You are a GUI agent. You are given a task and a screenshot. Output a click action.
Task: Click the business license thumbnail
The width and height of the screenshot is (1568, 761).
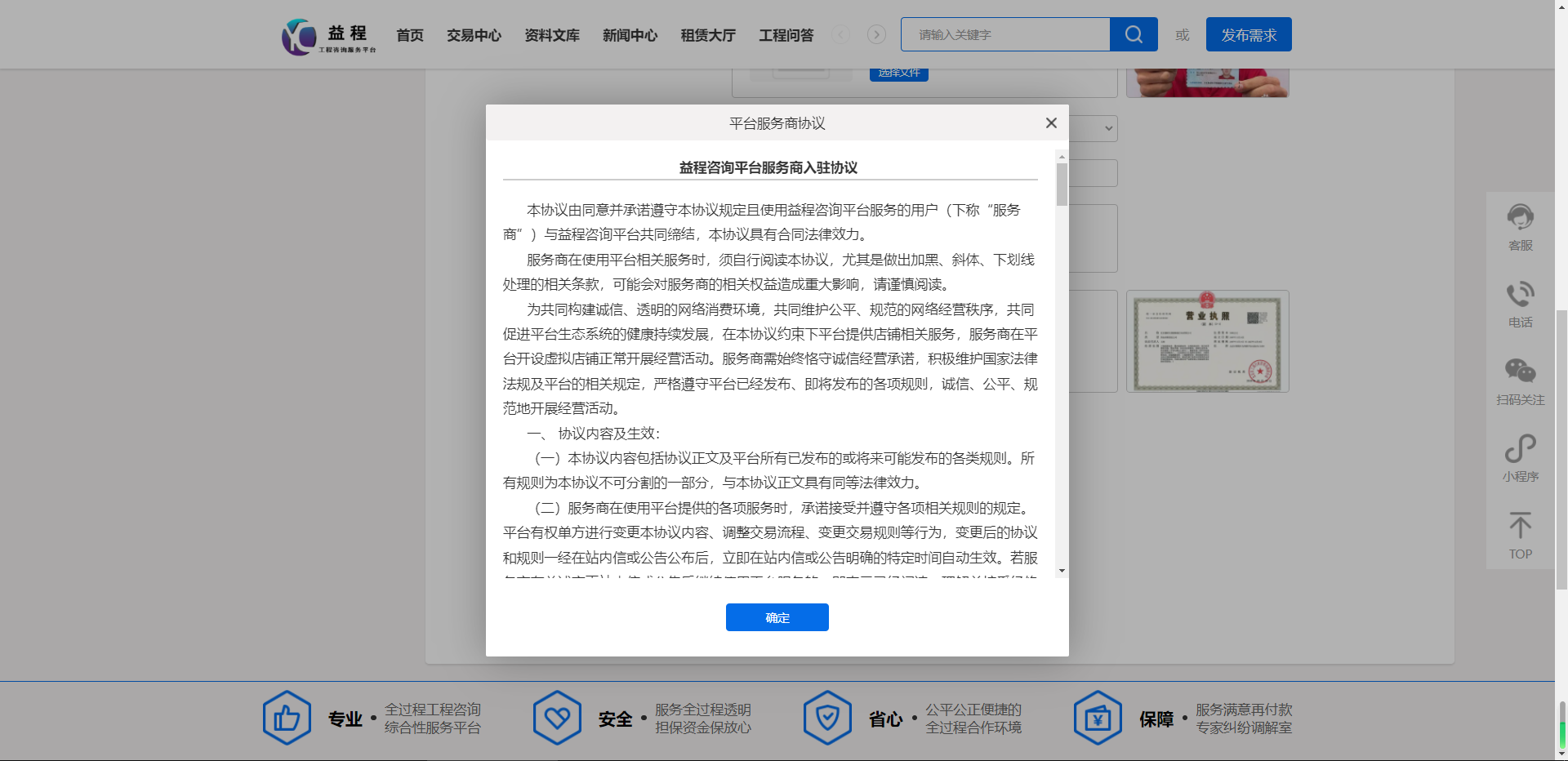1208,341
